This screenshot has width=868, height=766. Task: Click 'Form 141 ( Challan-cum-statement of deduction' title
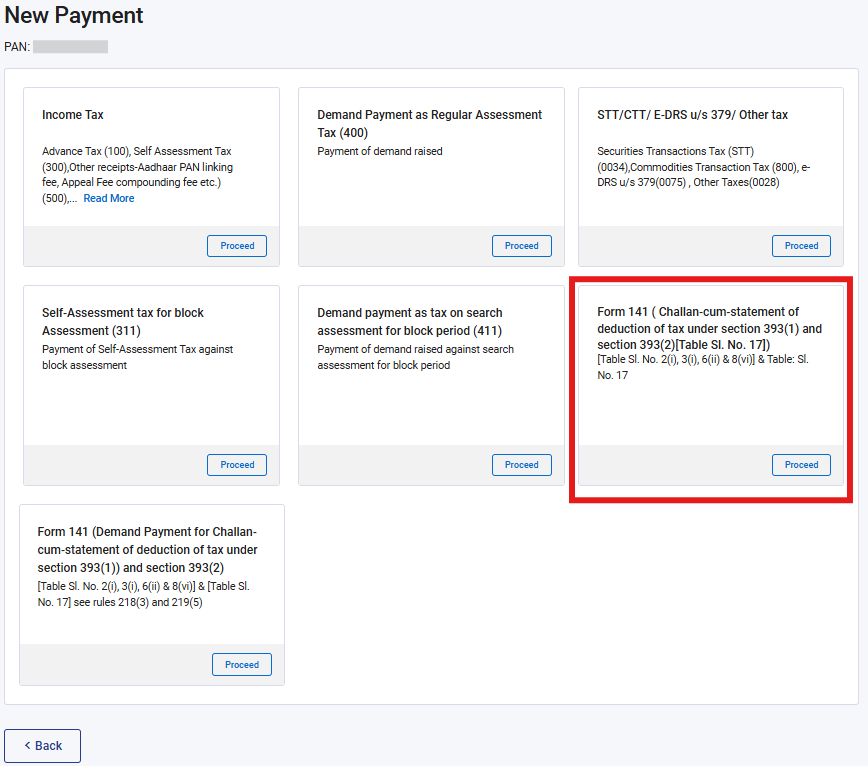click(x=710, y=328)
